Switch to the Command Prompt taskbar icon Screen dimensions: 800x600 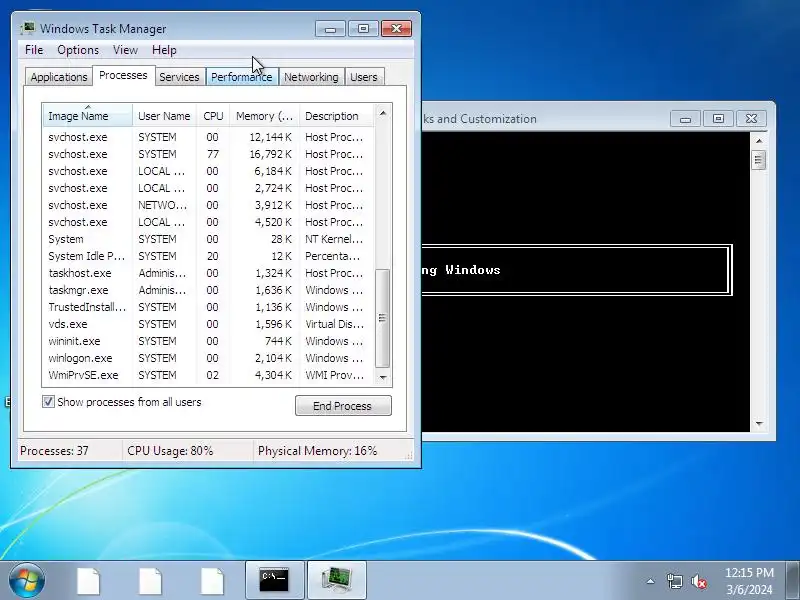click(x=274, y=580)
